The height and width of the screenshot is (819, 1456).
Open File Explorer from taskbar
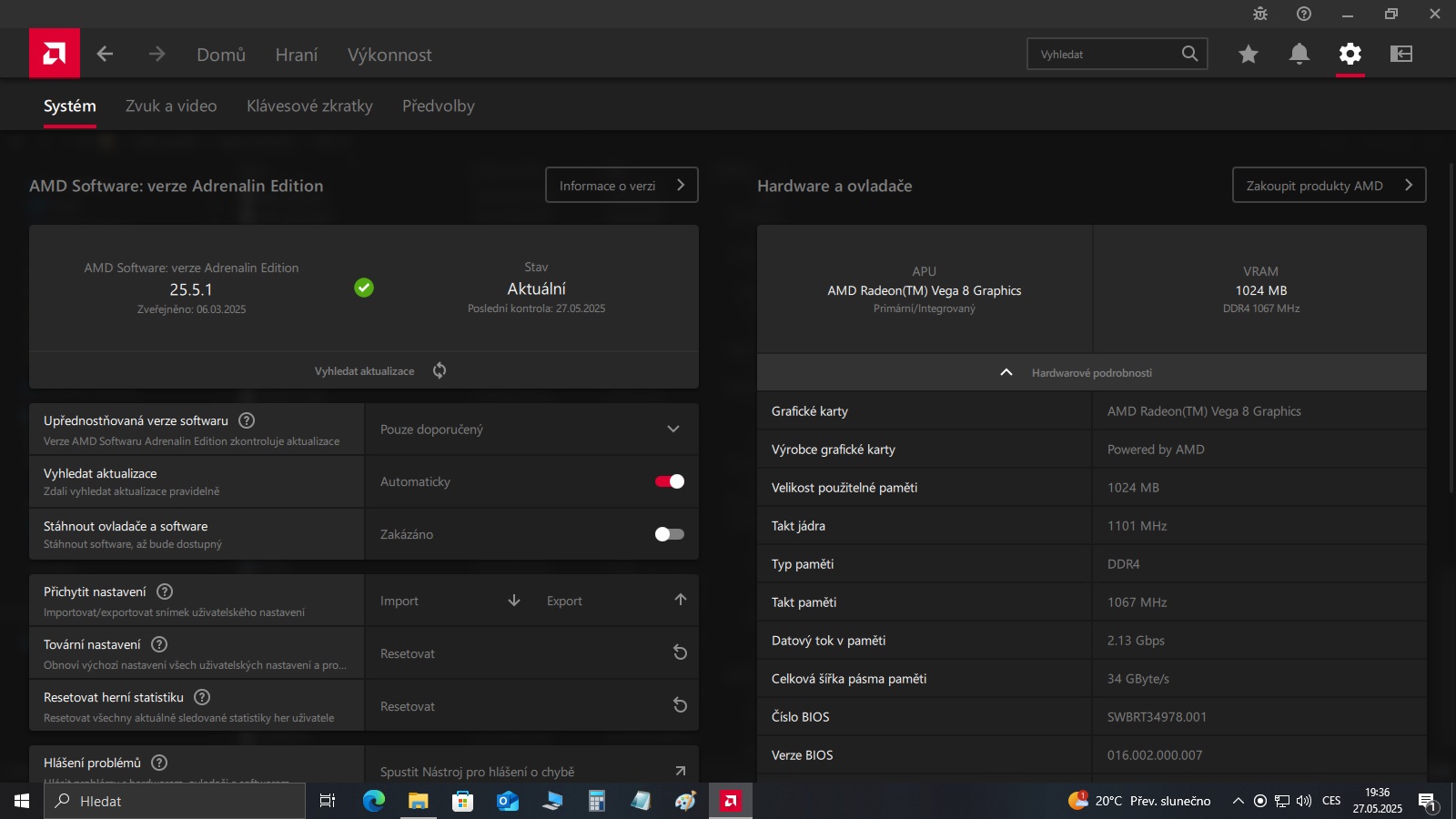click(x=418, y=801)
